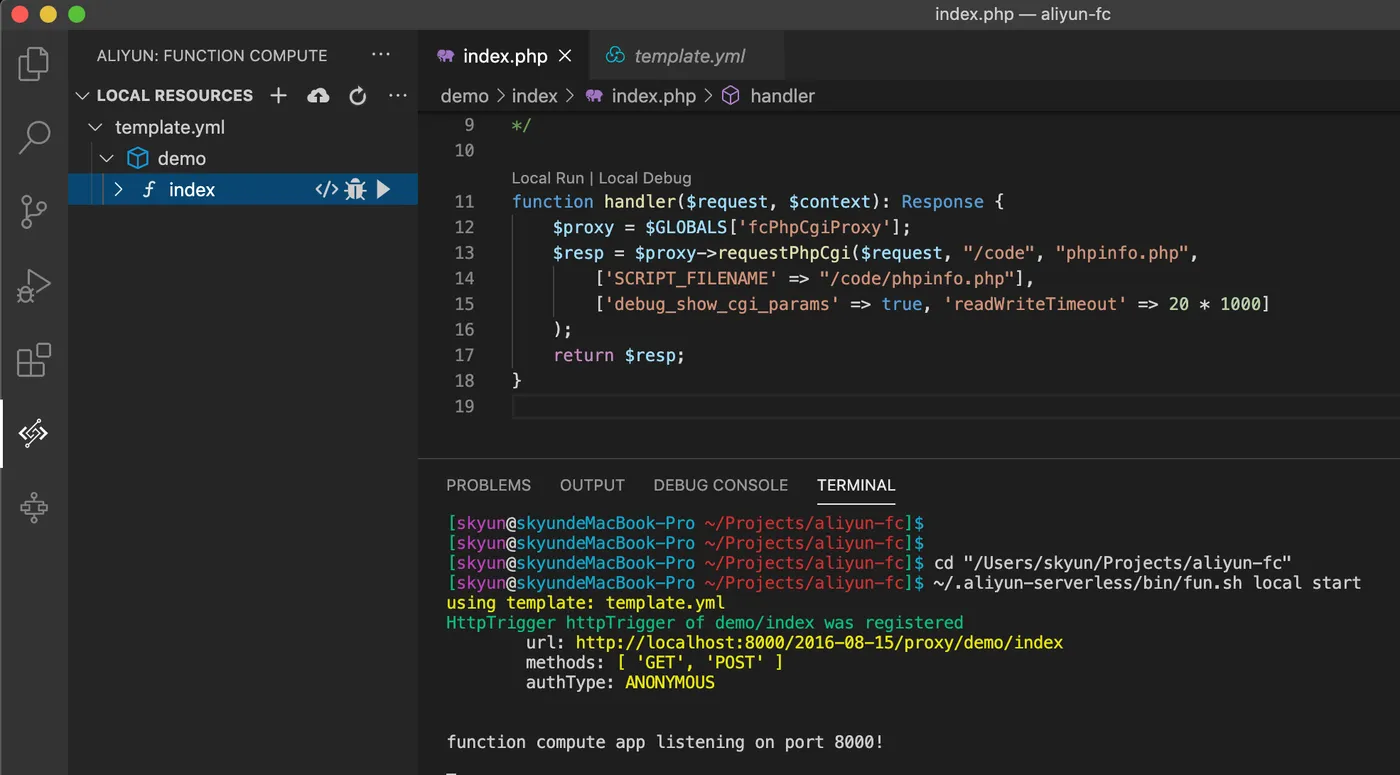Click the demo service cube icon

(138, 158)
